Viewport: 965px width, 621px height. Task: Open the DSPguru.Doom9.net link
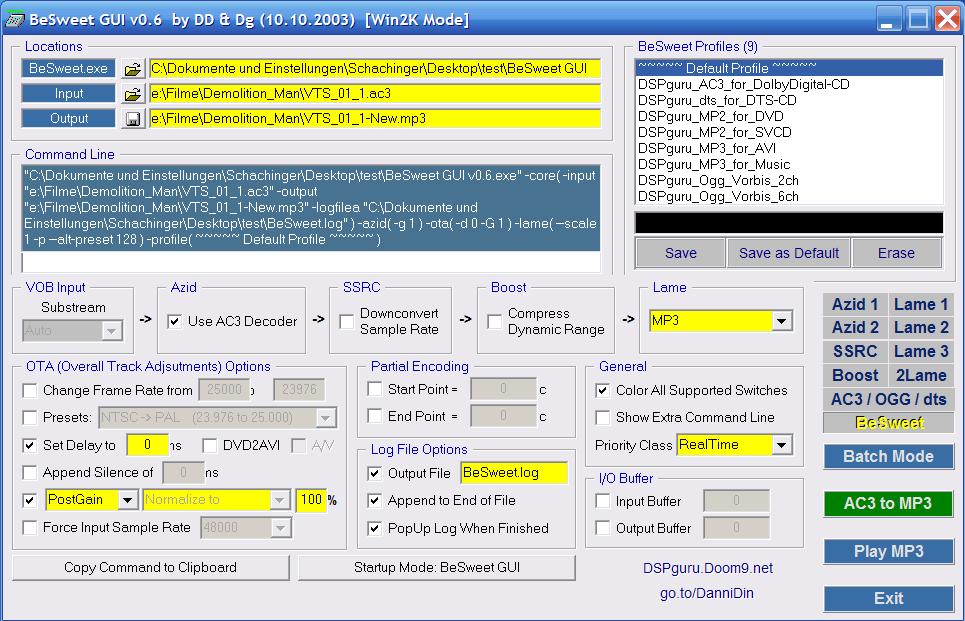pos(708,568)
